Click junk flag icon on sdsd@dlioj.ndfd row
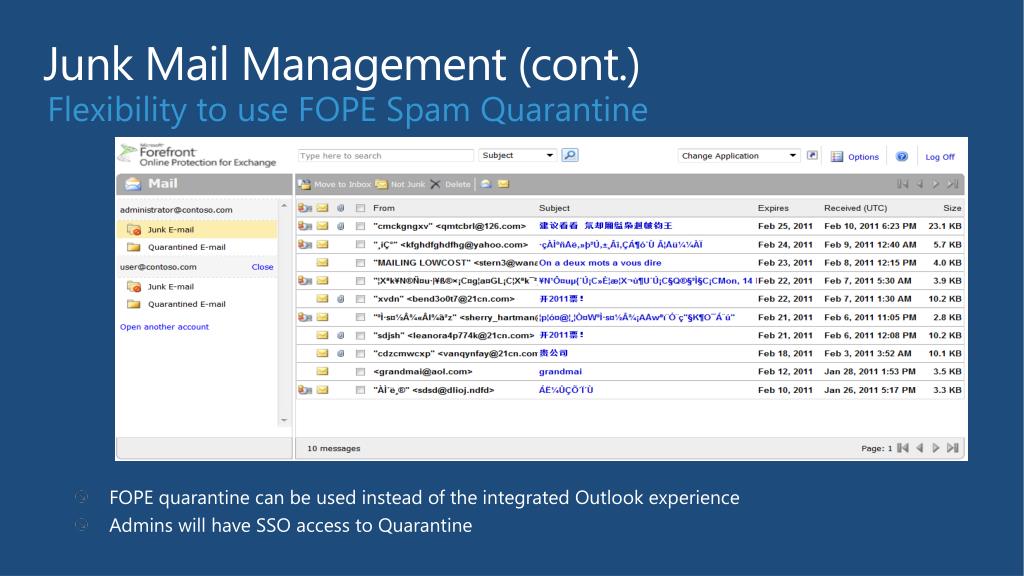 [305, 390]
